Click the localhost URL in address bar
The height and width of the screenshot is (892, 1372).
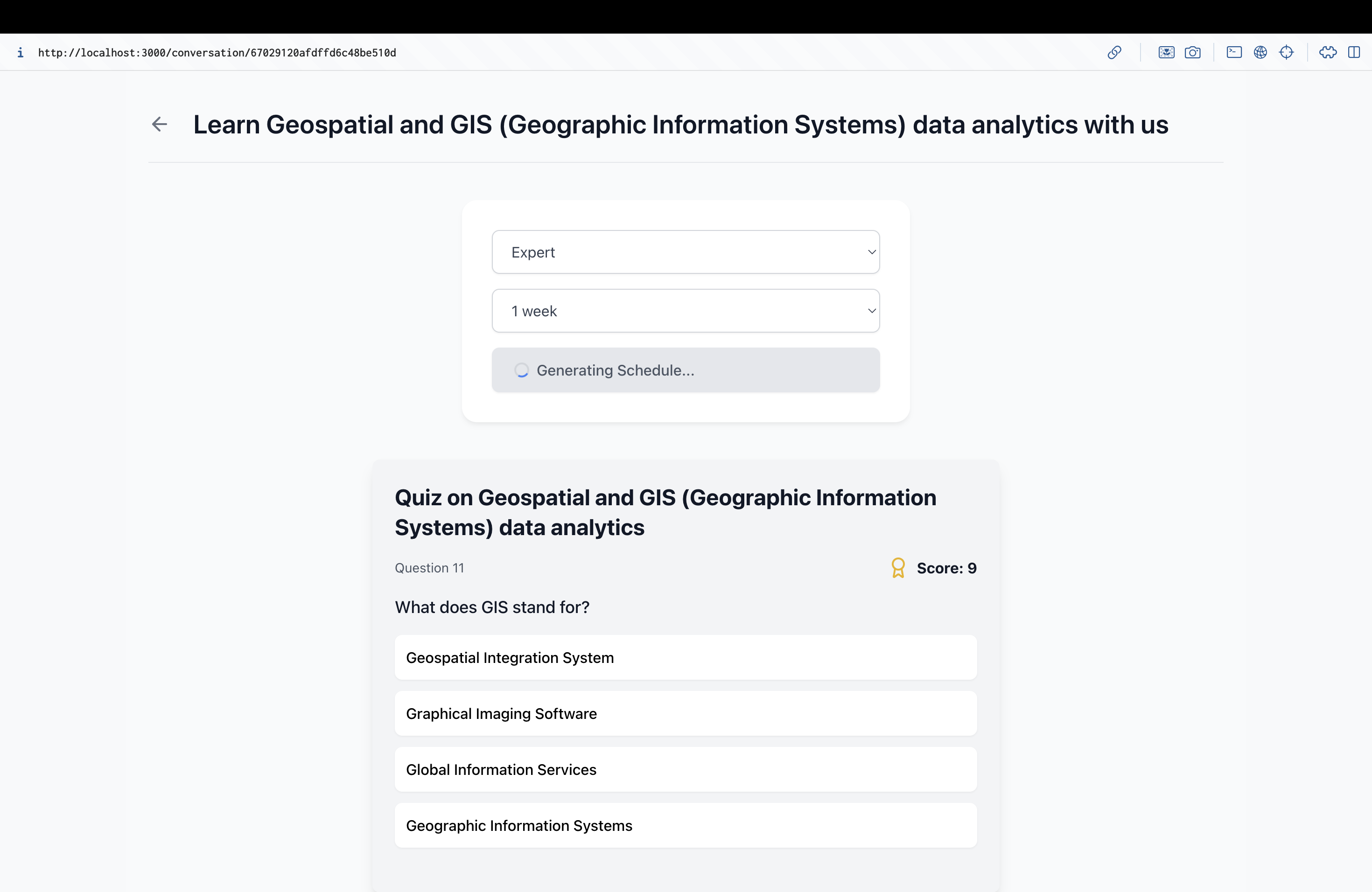217,52
